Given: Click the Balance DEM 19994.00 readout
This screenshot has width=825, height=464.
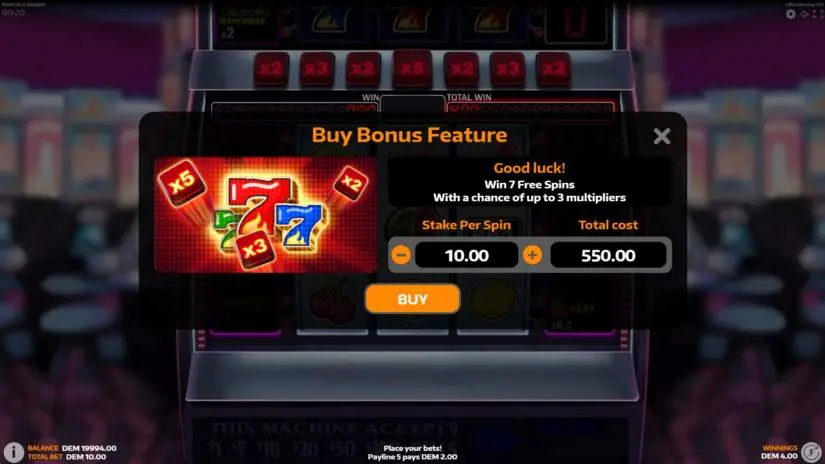Looking at the screenshot, I should point(72,448).
